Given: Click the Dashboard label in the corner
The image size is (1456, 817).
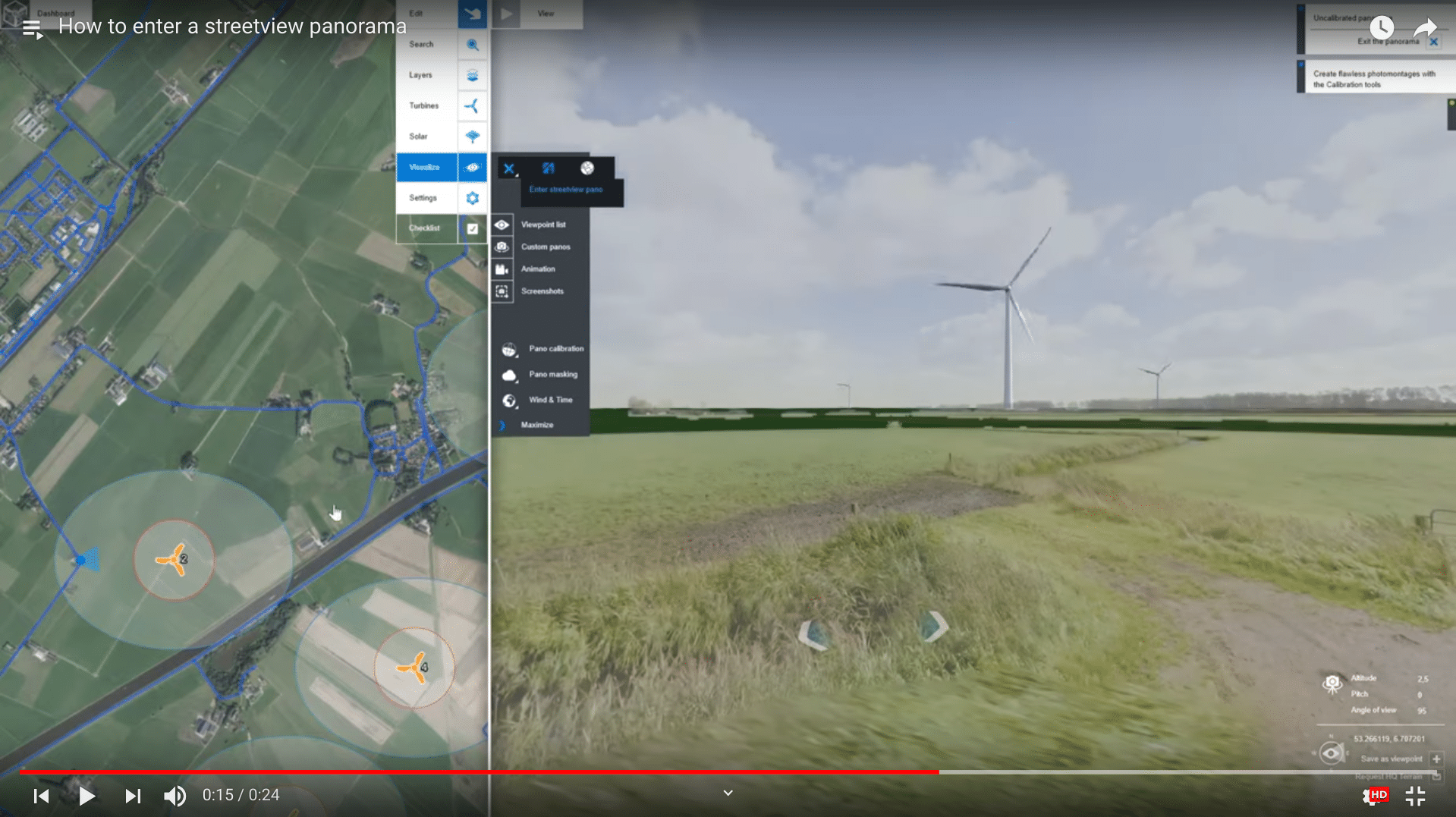Looking at the screenshot, I should click(55, 14).
